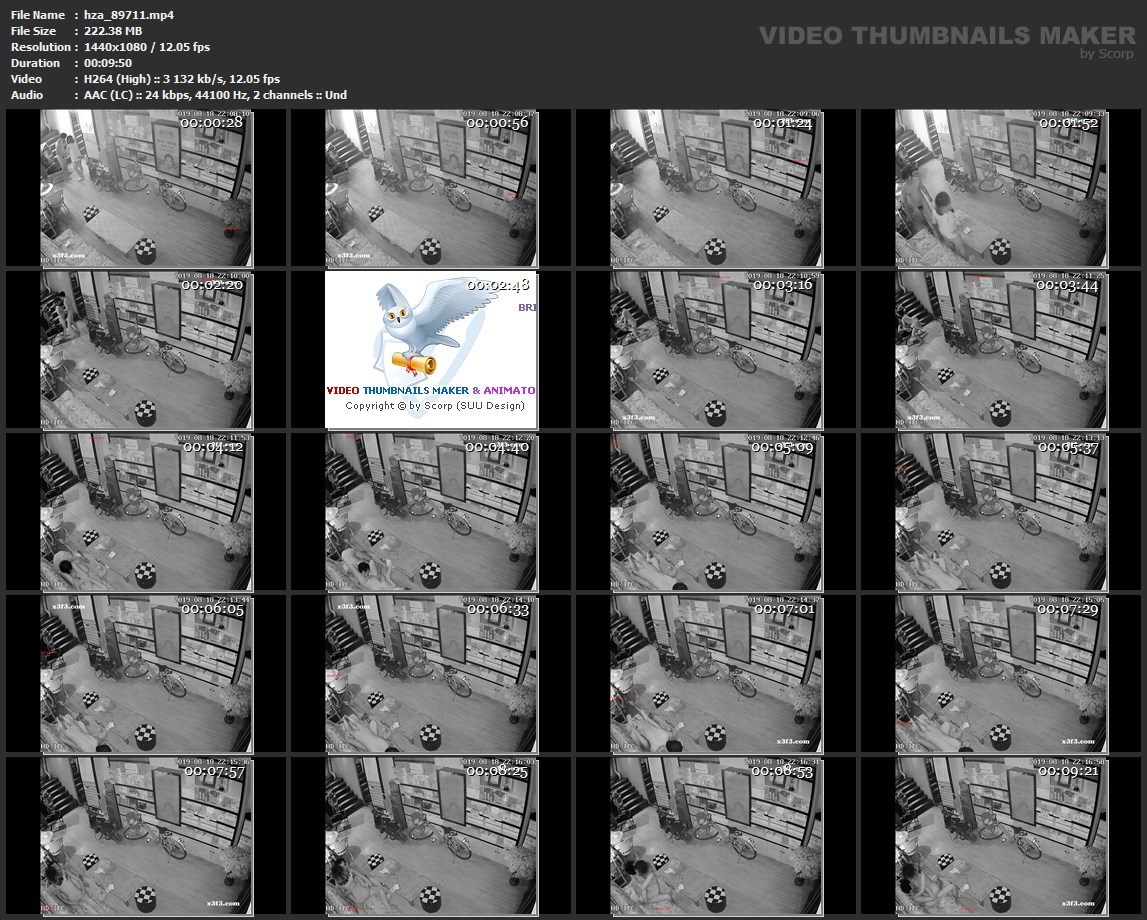The height and width of the screenshot is (920, 1147).
Task: Open the thumbnail stamped 00:04:40
Action: click(x=431, y=512)
